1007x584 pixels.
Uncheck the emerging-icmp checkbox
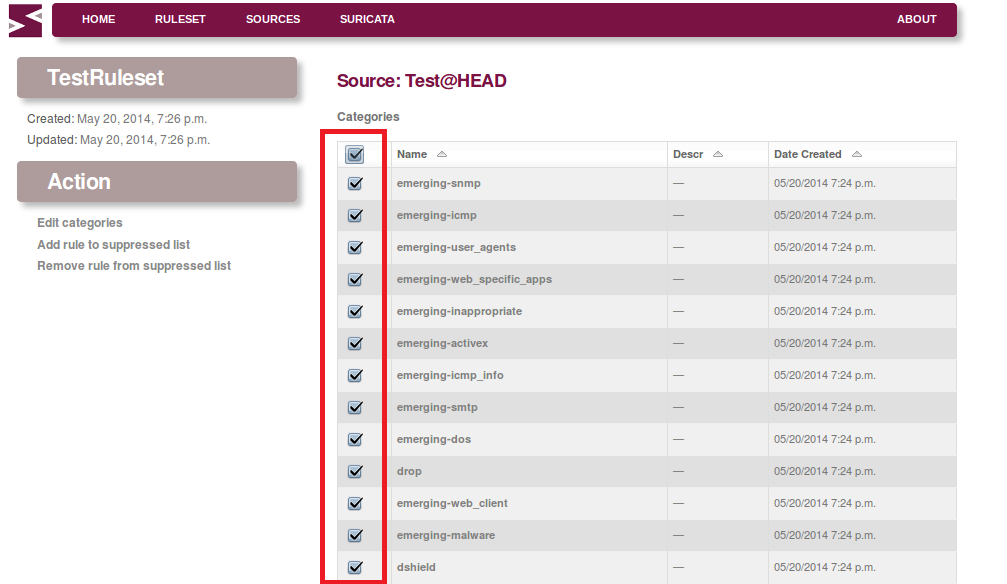click(355, 215)
